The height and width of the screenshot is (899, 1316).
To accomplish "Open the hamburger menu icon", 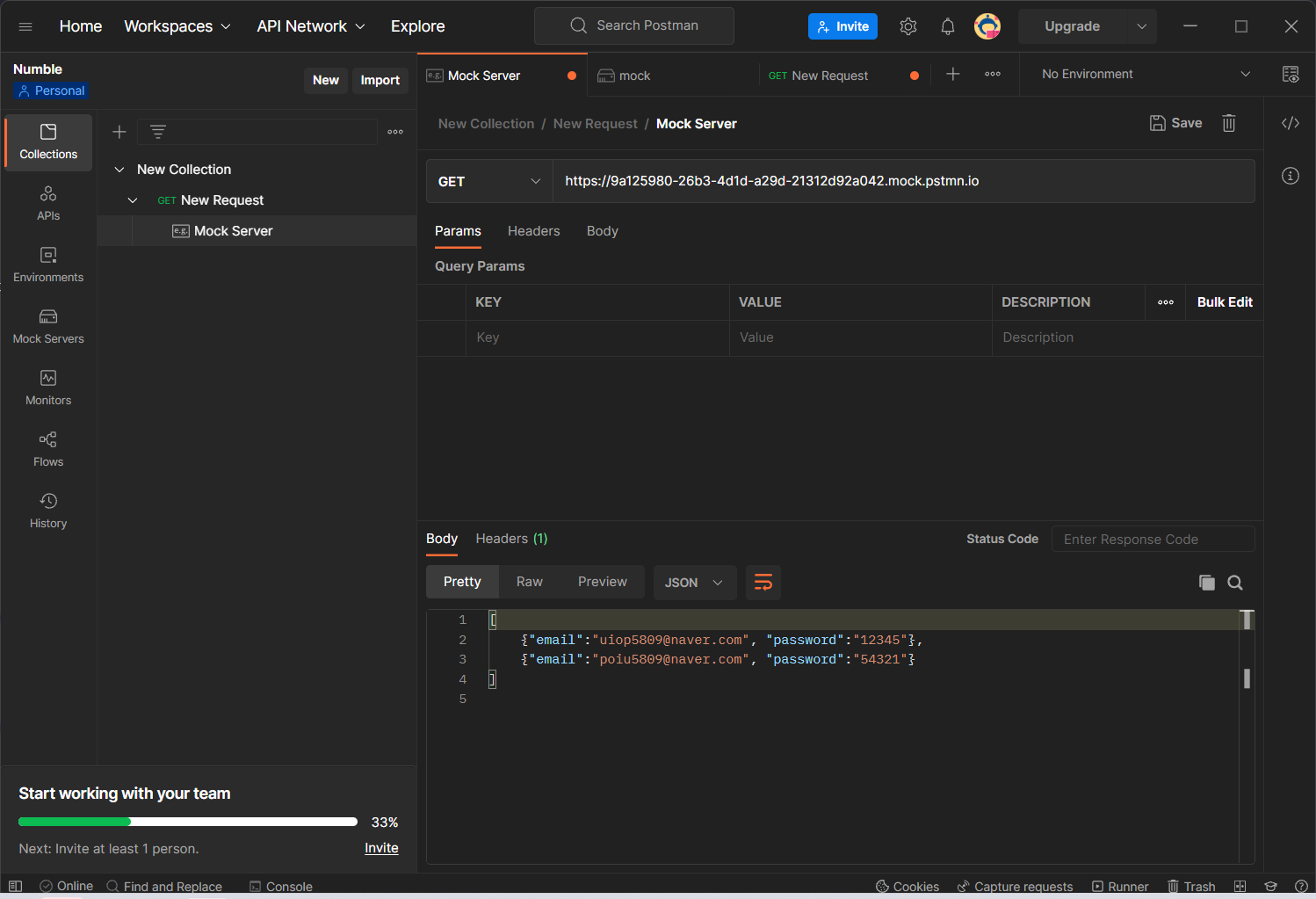I will tap(25, 26).
